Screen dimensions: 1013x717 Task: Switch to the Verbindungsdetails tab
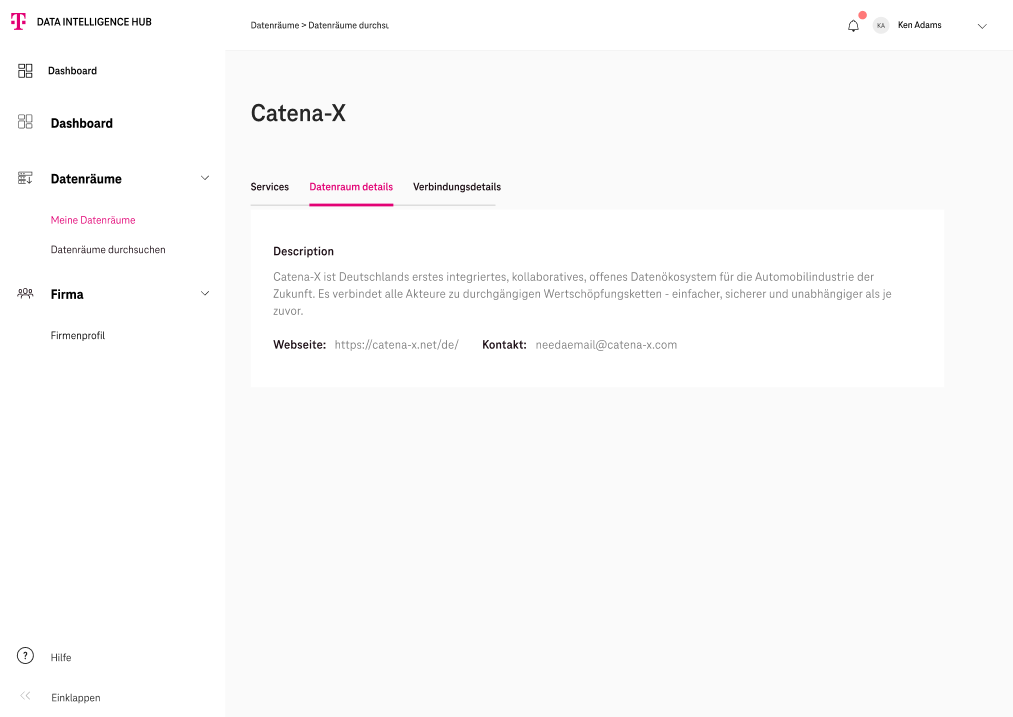[x=457, y=187]
